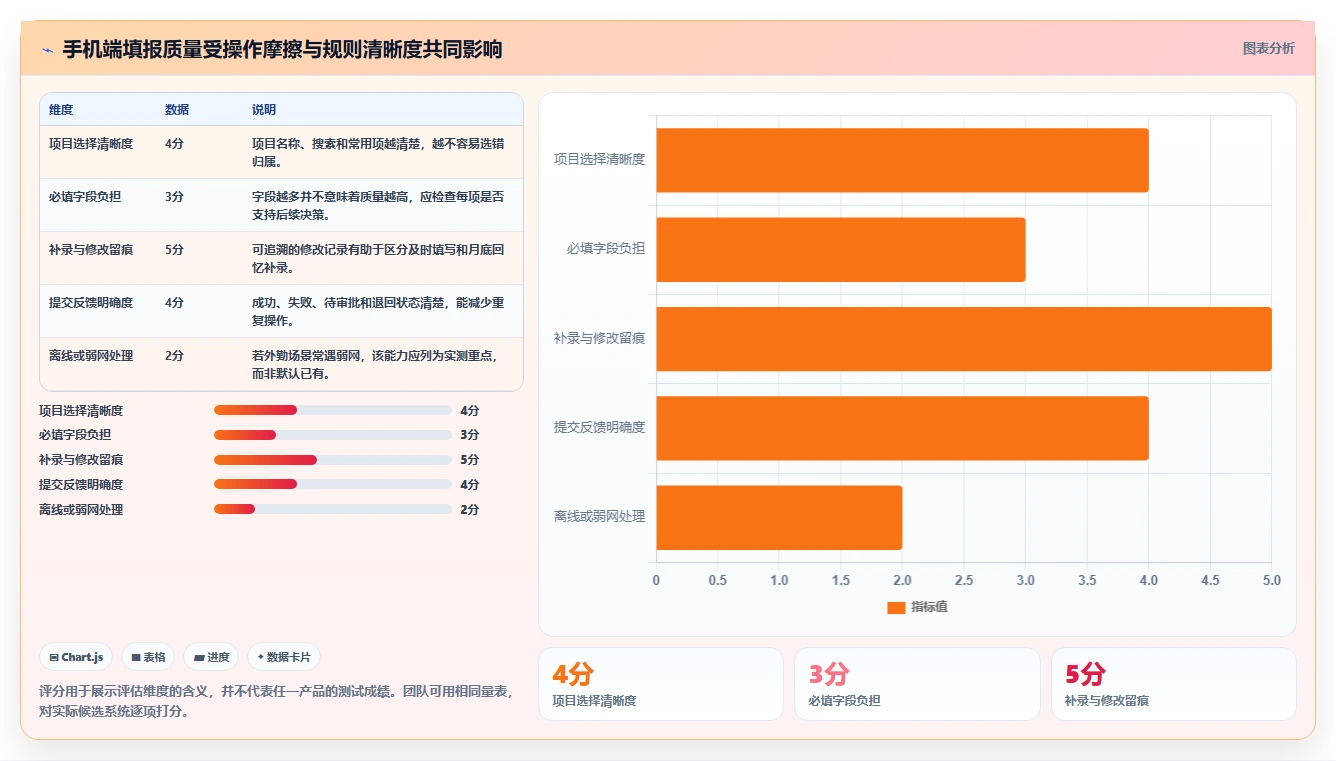Click the 离线或弱网处理 chart axis label

pos(599,517)
